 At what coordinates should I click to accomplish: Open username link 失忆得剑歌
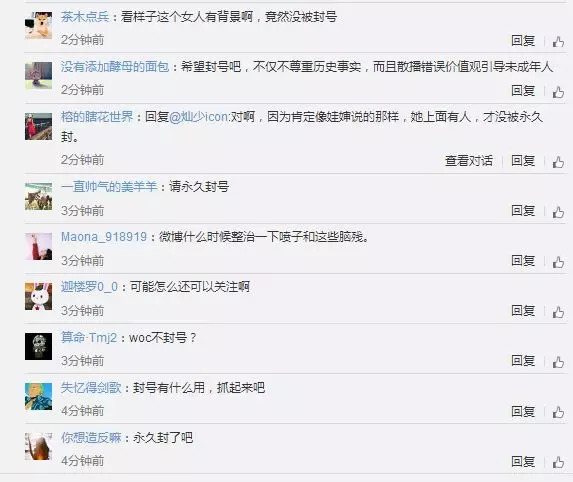click(x=91, y=387)
